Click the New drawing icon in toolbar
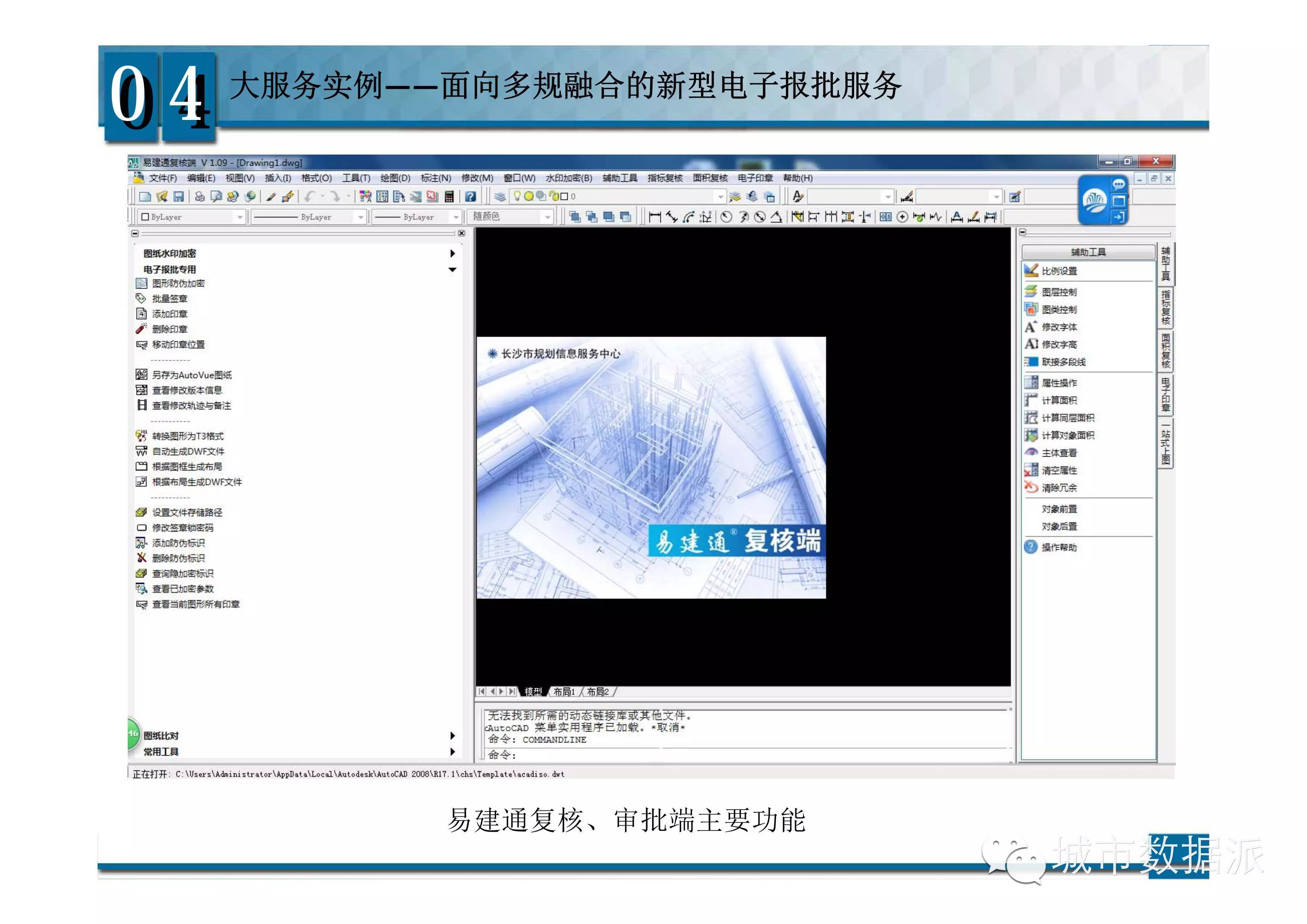Screen dimensions: 1307x924 click(145, 197)
